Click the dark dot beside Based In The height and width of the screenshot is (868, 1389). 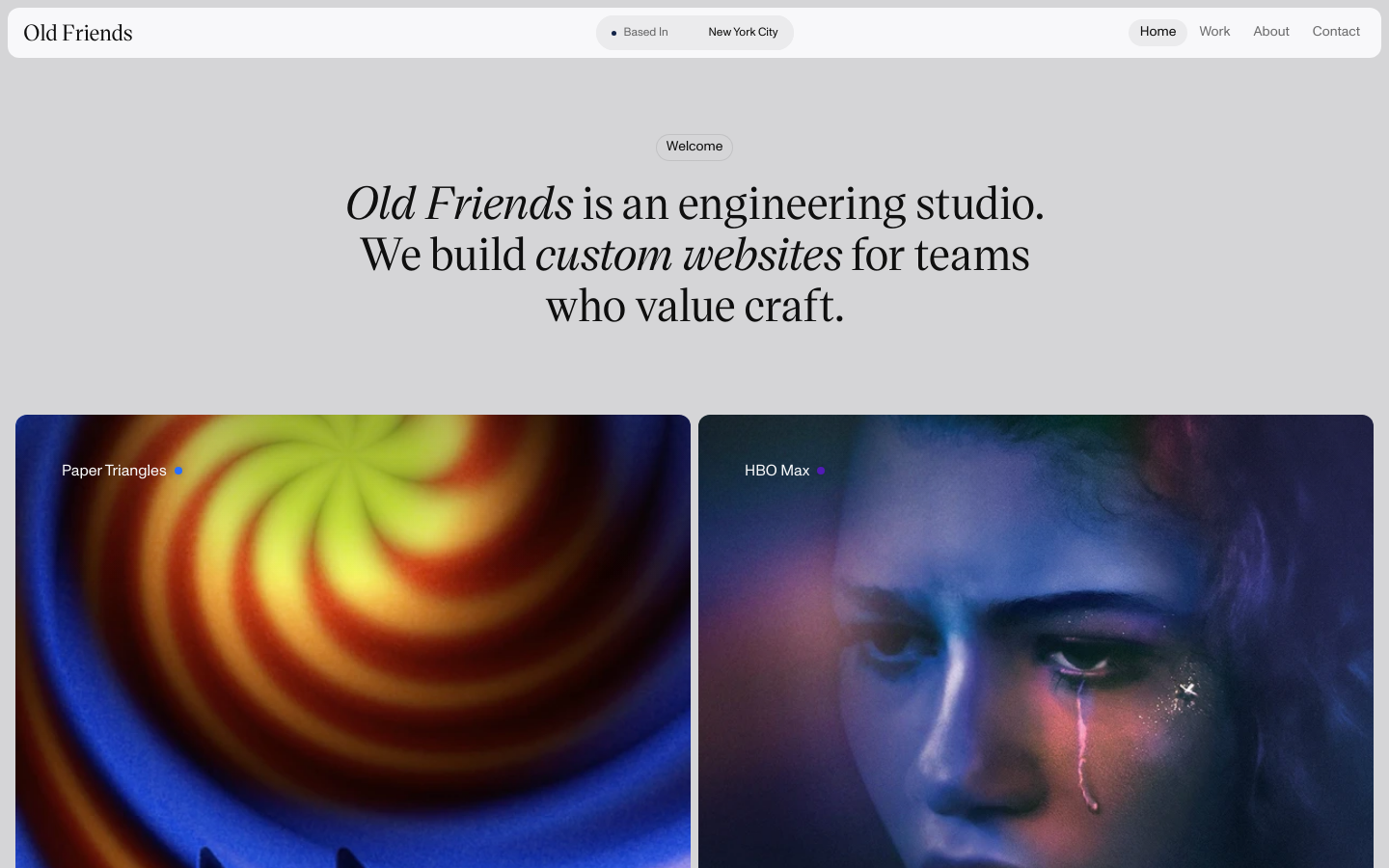coord(613,33)
